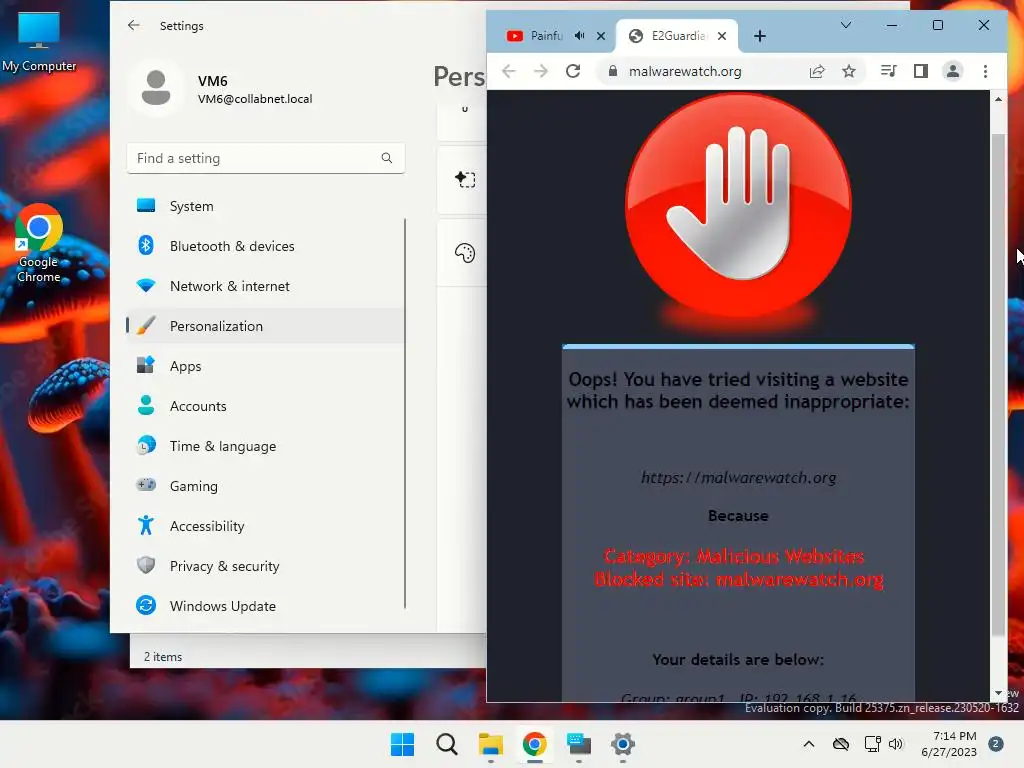
Task: Select Personalization in Settings sidebar
Action: pos(265,326)
